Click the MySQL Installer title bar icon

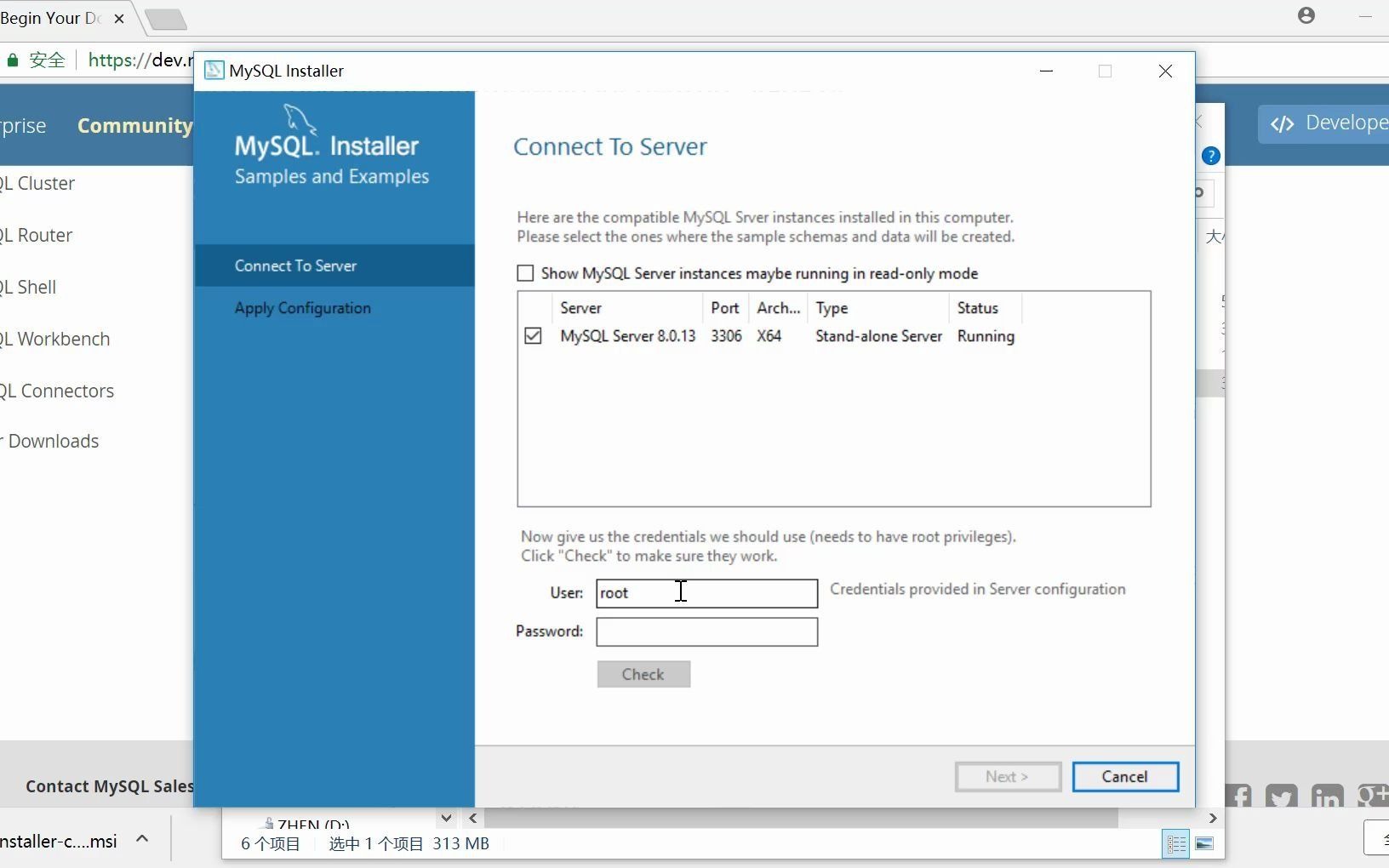214,71
